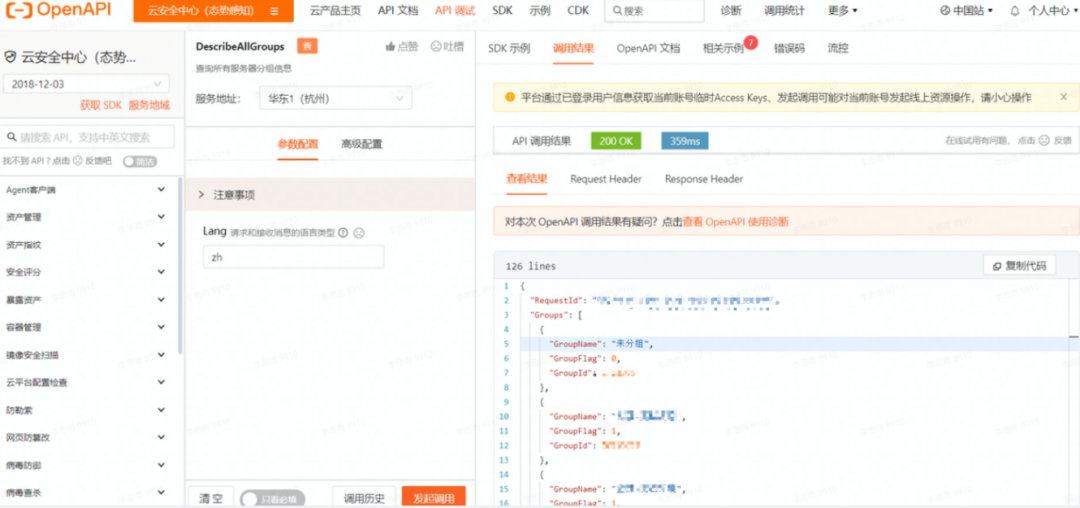Click the notification bell icon
This screenshot has width=1080, height=508.
tap(1015, 11)
